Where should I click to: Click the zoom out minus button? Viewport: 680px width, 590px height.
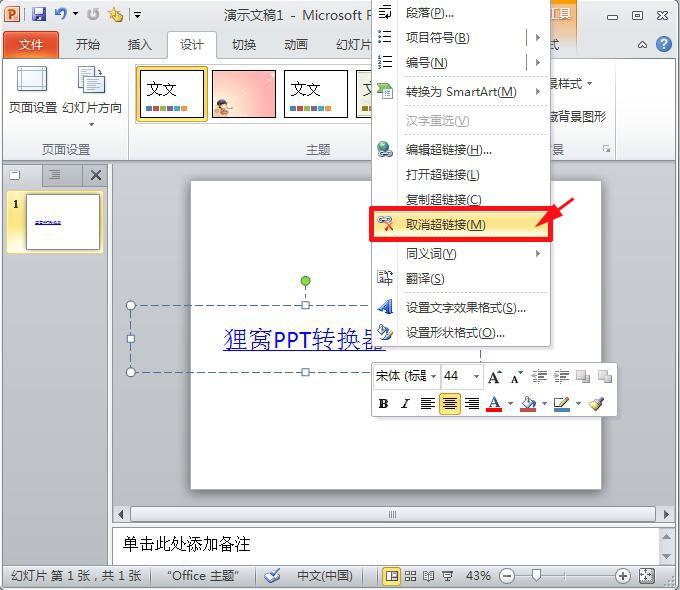(507, 576)
